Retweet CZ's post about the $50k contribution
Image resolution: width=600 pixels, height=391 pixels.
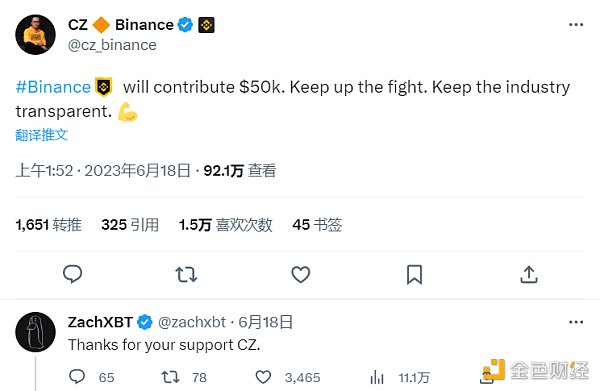[186, 274]
